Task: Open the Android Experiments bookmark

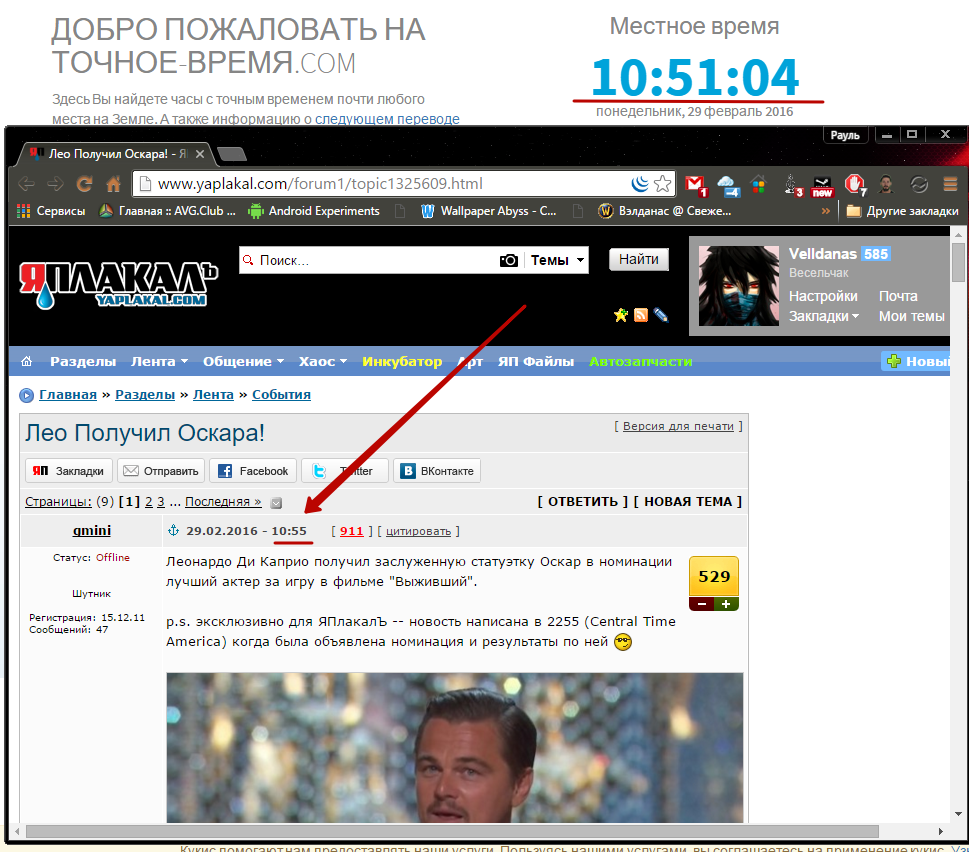Action: click(x=313, y=211)
